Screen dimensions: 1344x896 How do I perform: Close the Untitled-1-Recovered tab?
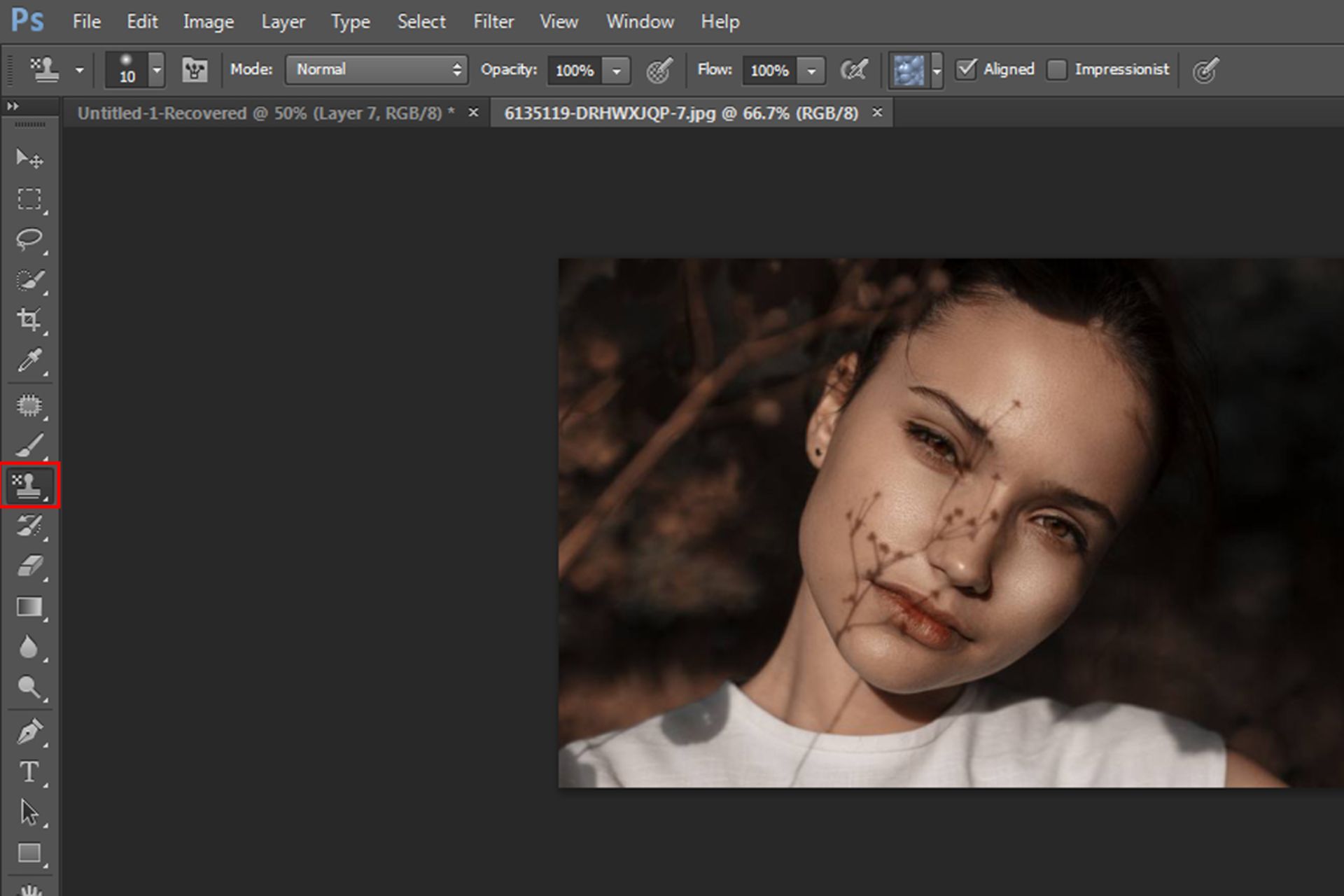tap(473, 112)
